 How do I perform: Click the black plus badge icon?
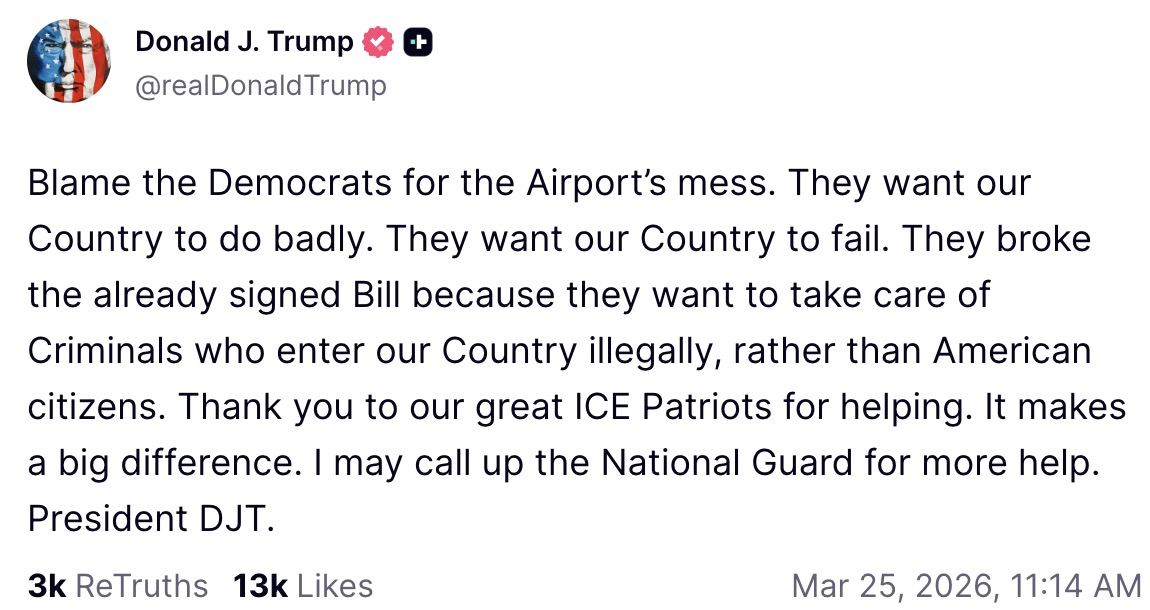click(417, 42)
